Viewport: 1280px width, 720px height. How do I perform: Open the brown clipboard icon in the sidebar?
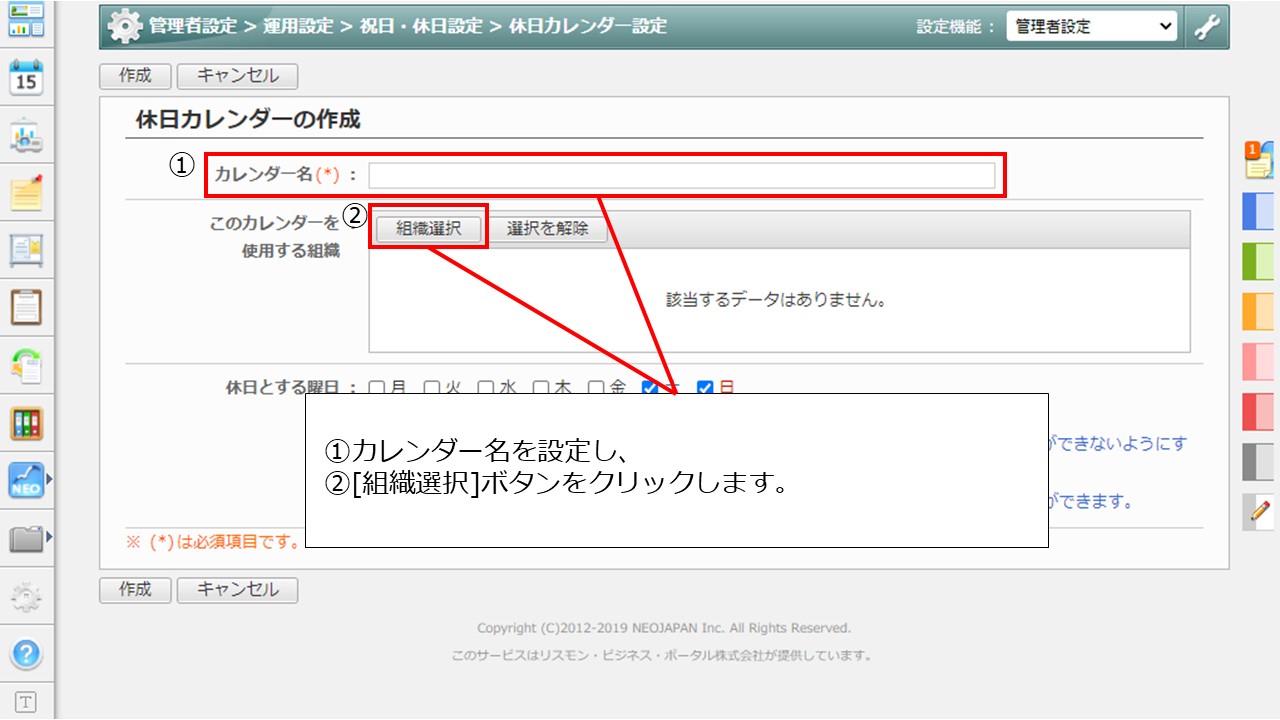pyautogui.click(x=26, y=308)
